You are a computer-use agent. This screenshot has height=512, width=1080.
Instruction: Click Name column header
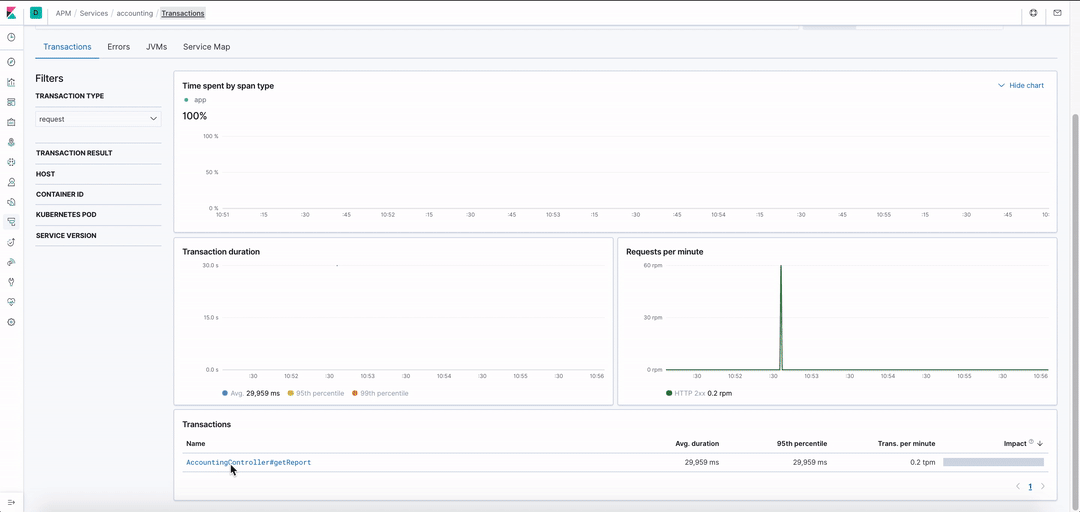click(196, 443)
